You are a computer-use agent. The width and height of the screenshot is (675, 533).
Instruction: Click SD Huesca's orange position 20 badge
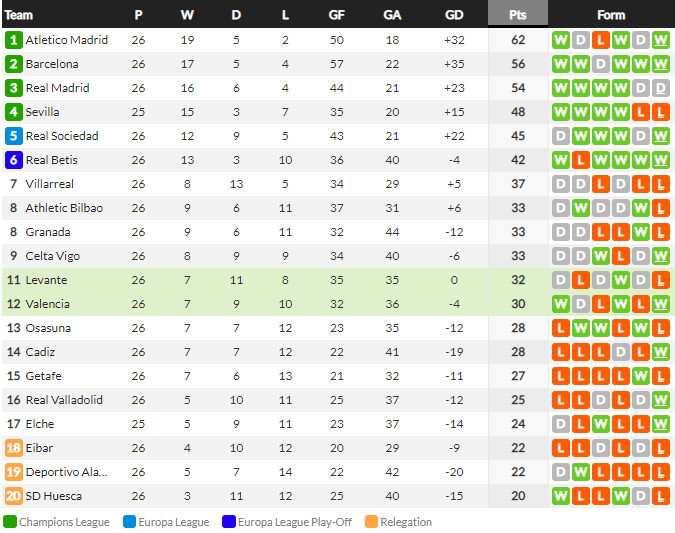point(13,496)
